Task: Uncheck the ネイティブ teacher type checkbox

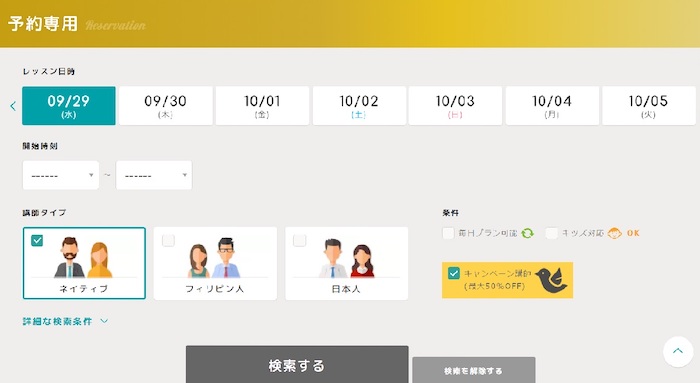Action: click(37, 241)
